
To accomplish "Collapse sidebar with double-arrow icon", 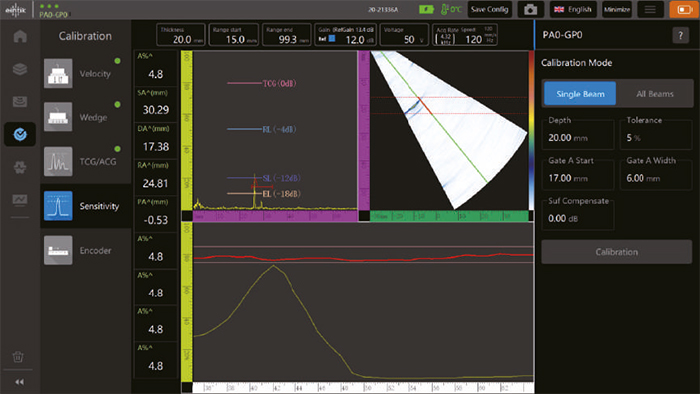I will [x=19, y=382].
